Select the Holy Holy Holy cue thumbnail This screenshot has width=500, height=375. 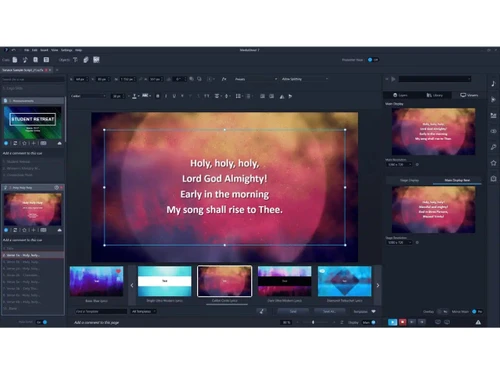coord(33,209)
